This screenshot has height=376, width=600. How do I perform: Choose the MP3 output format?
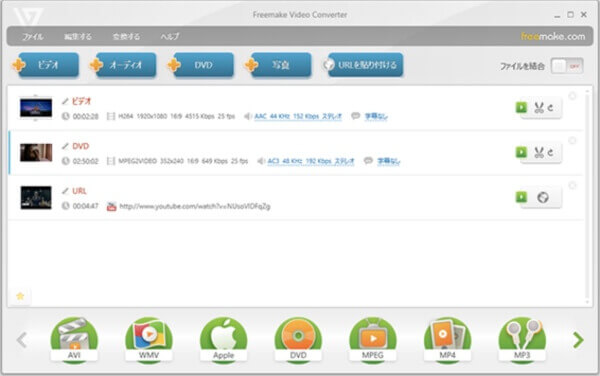[522, 340]
